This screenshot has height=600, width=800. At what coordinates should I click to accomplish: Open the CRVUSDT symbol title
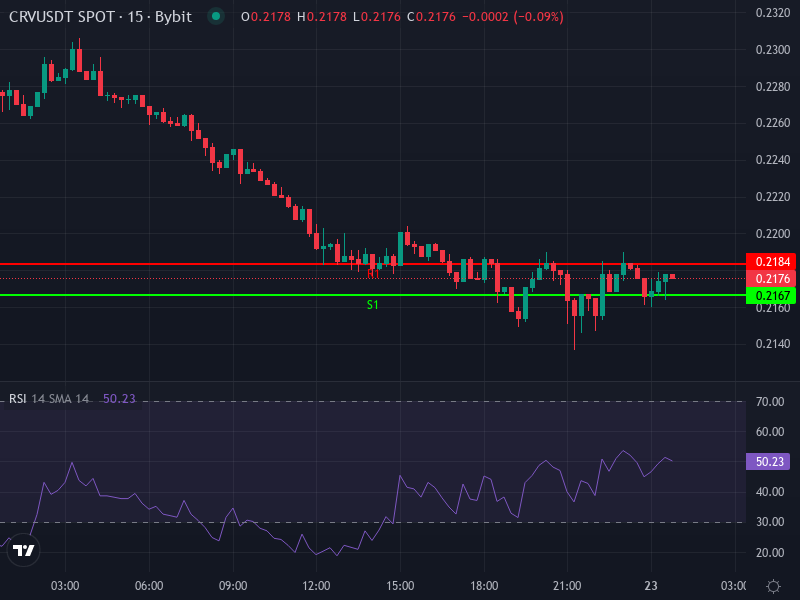coord(42,16)
